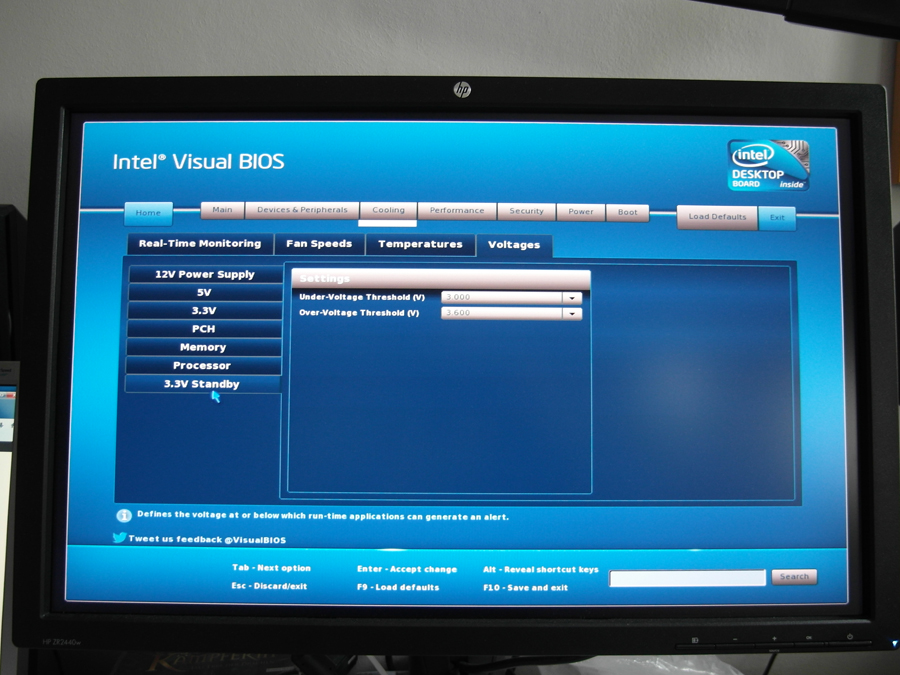
Task: Select the PCH voltage entry
Action: pyautogui.click(x=203, y=329)
